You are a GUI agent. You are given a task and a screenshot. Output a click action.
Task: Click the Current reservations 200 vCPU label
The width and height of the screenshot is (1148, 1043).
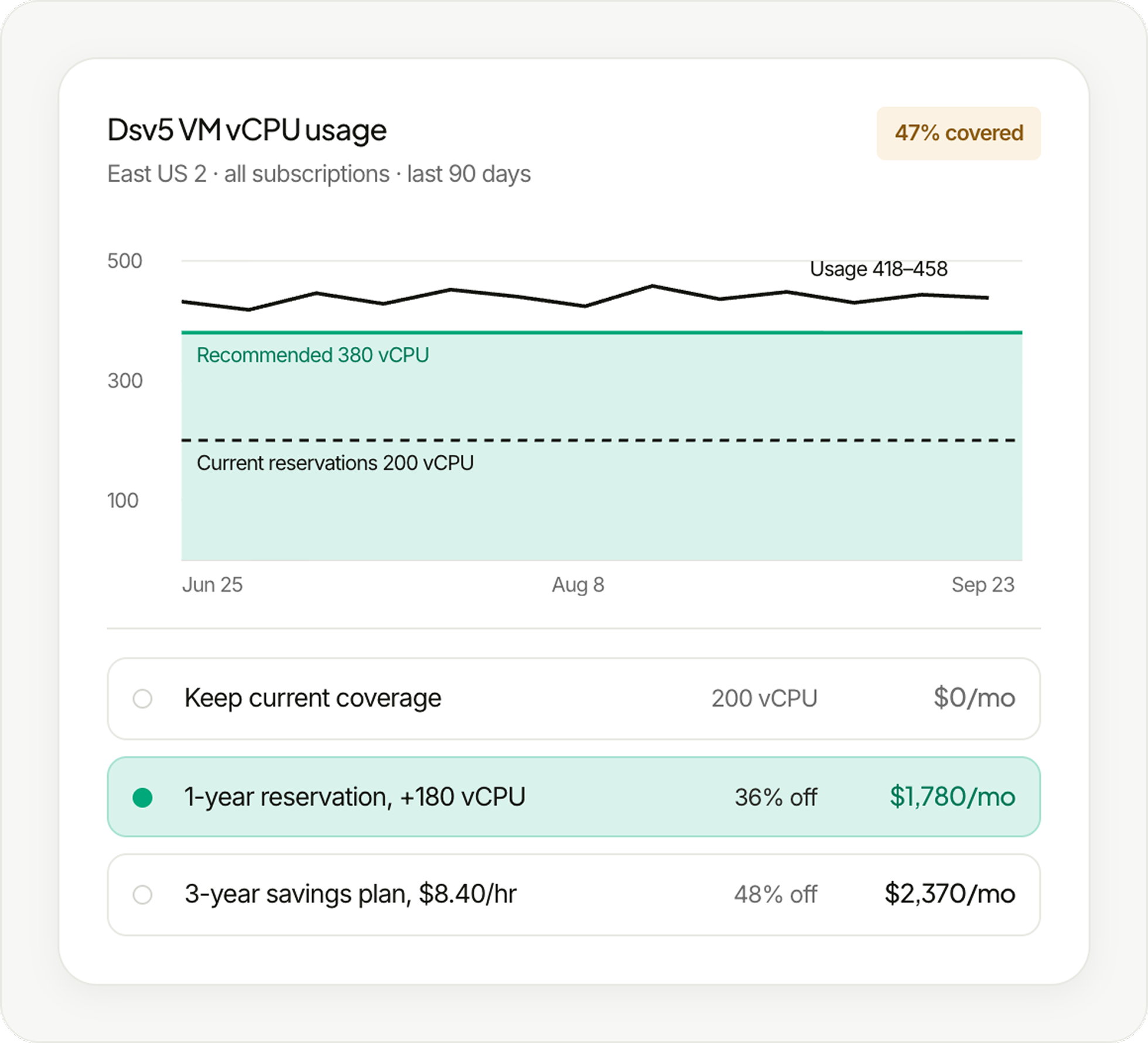pos(335,463)
